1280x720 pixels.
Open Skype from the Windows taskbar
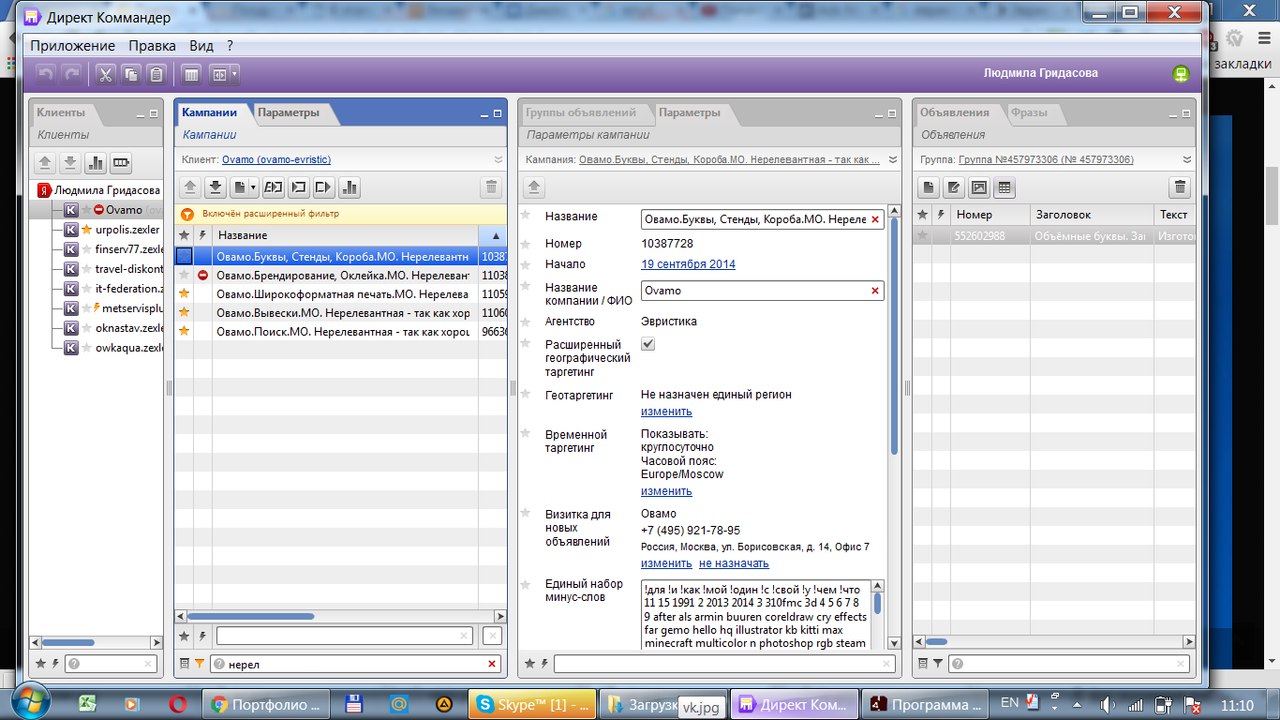tap(534, 704)
